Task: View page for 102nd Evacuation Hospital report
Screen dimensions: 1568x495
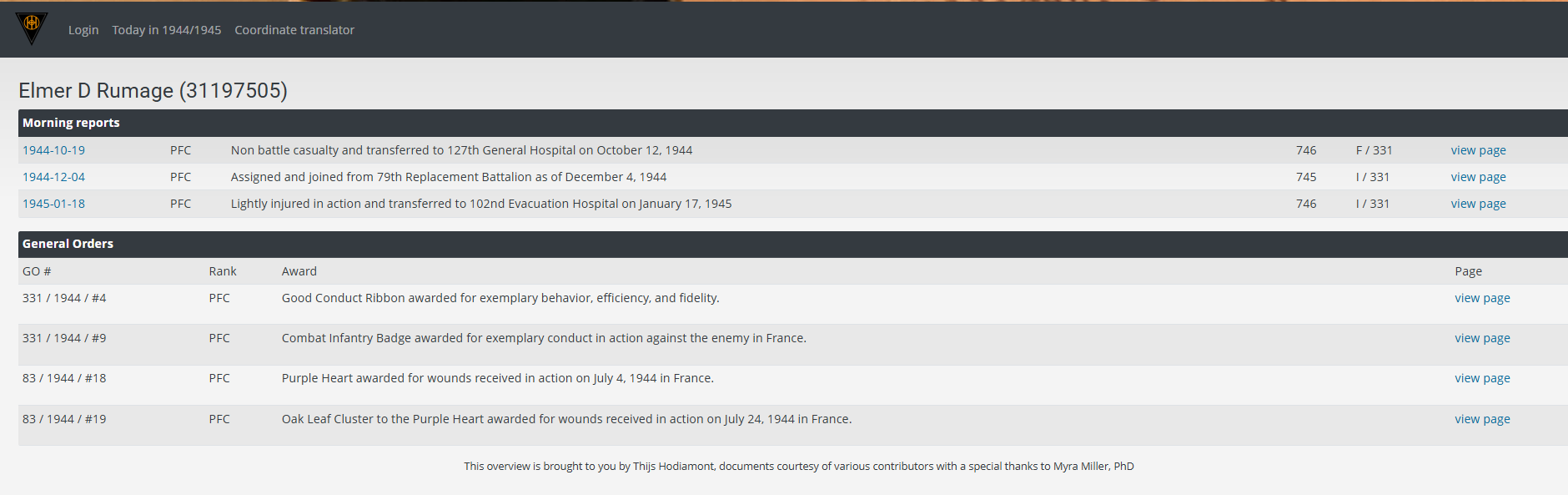Action: (1478, 204)
